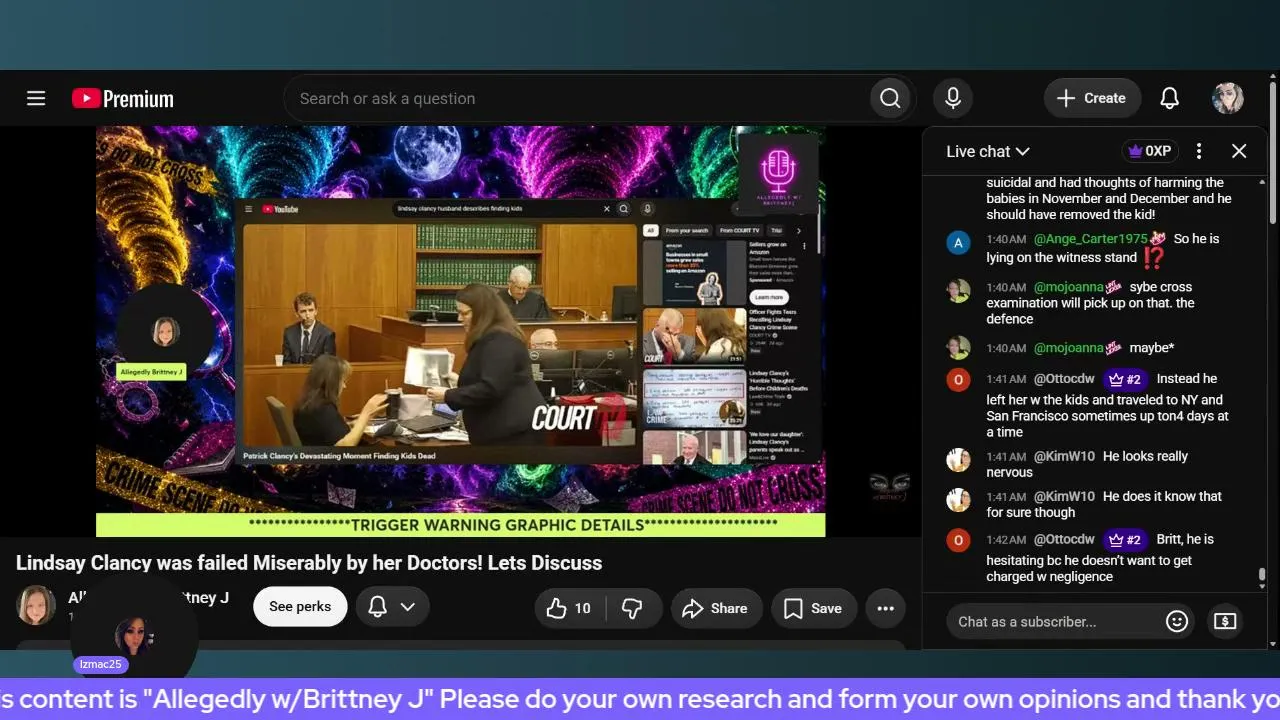The height and width of the screenshot is (720, 1280).
Task: Open @Ange_Carter1975 chat author name
Action: (x=1091, y=239)
